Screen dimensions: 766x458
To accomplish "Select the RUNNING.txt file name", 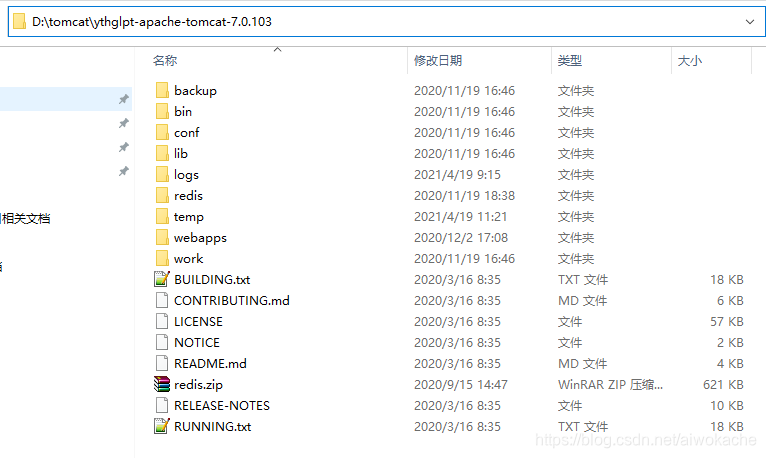I will (213, 426).
